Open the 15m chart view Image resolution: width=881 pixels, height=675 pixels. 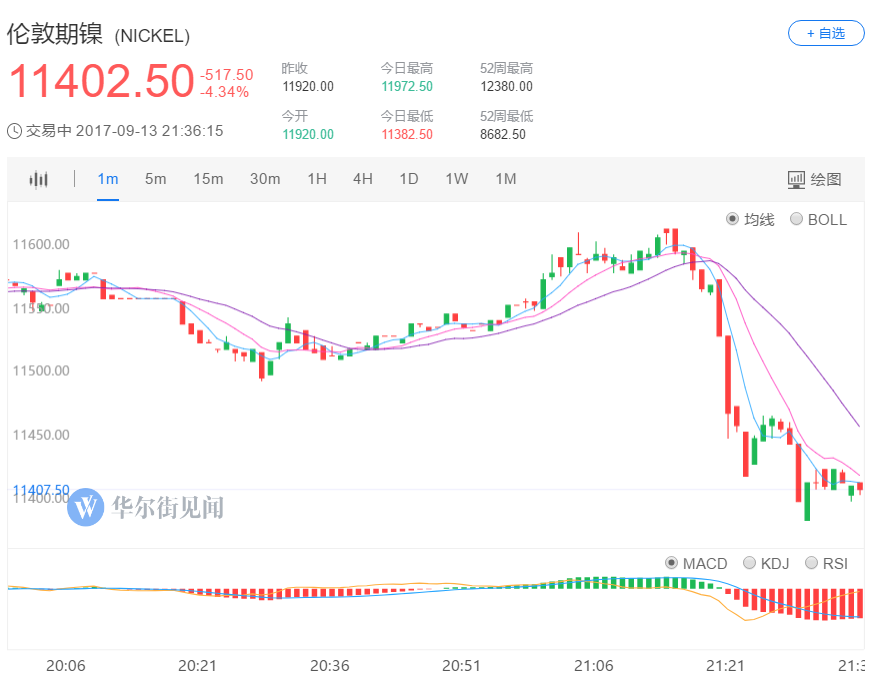coord(208,179)
